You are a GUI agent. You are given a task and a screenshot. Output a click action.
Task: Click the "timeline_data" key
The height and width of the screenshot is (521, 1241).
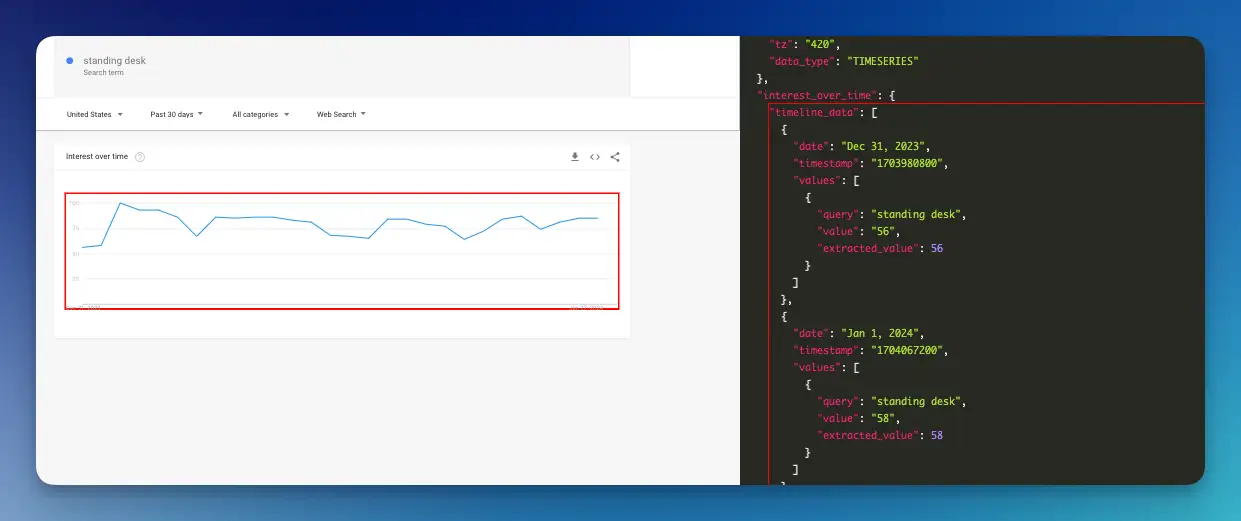812,112
